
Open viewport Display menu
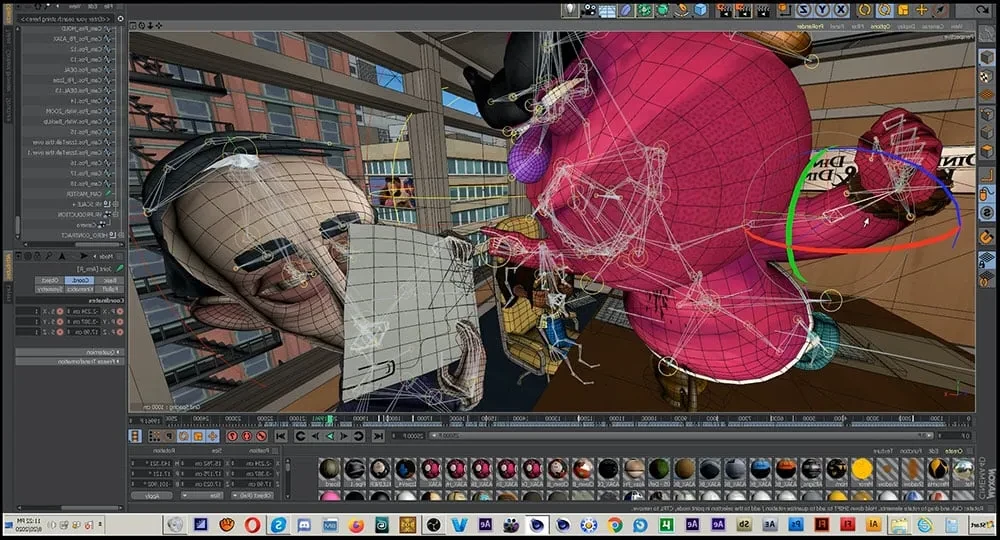(x=907, y=26)
